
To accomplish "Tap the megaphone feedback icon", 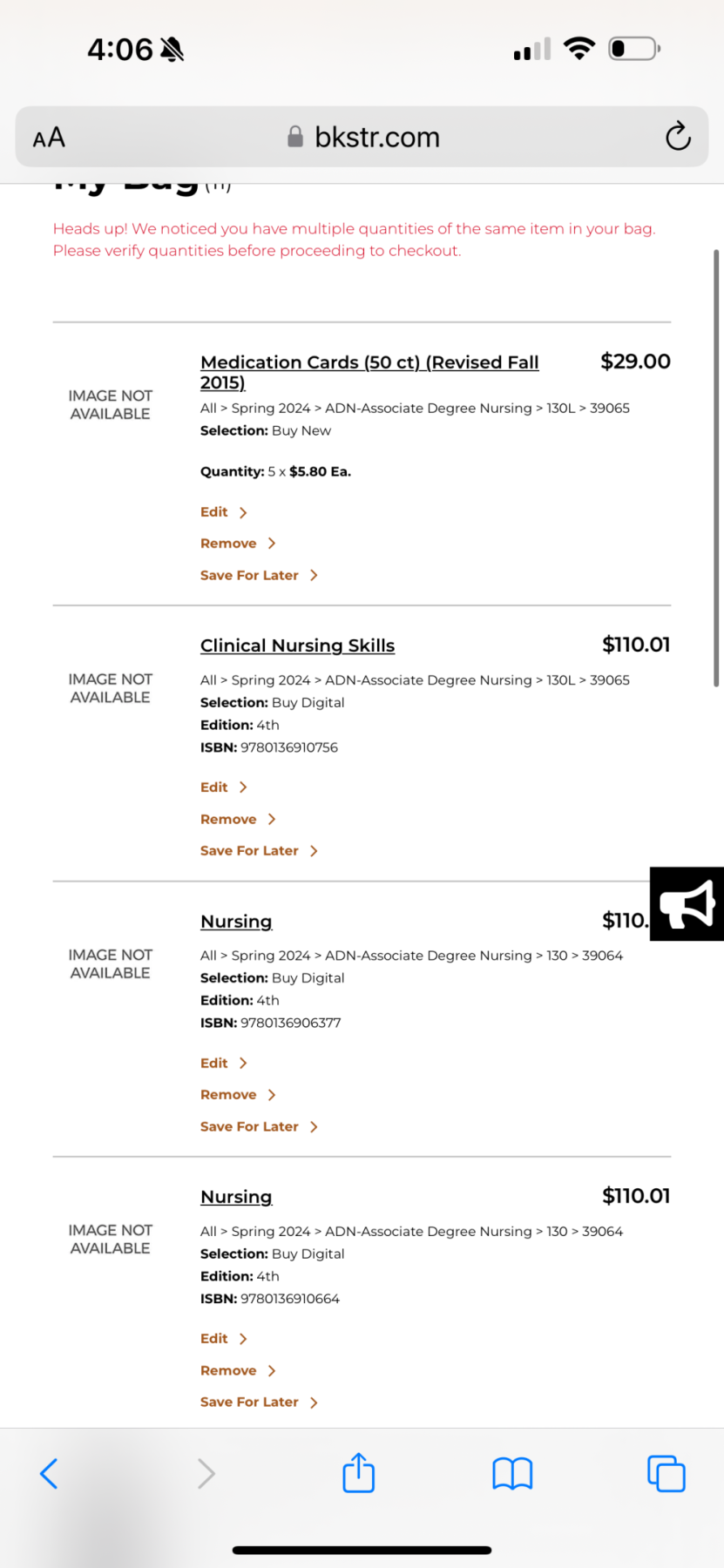I will tap(687, 904).
